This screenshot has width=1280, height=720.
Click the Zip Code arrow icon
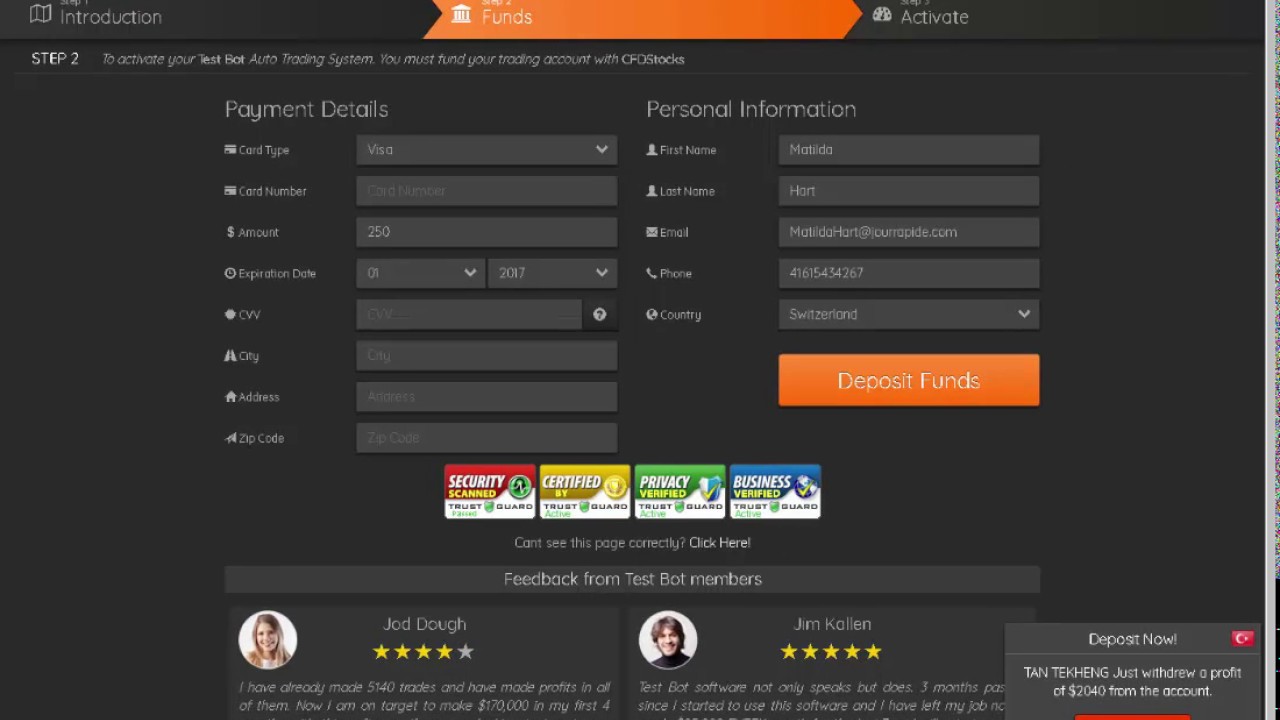click(230, 438)
